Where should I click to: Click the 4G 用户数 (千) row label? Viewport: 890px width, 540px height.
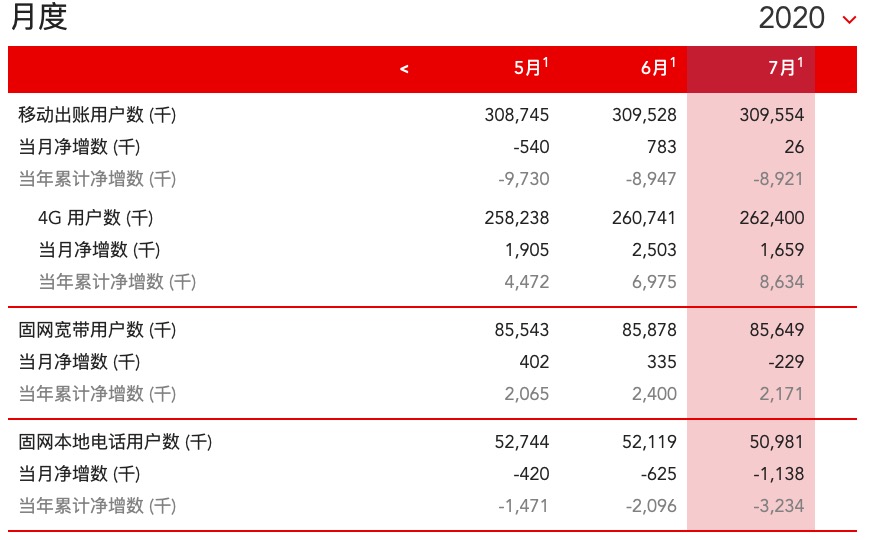(96, 218)
